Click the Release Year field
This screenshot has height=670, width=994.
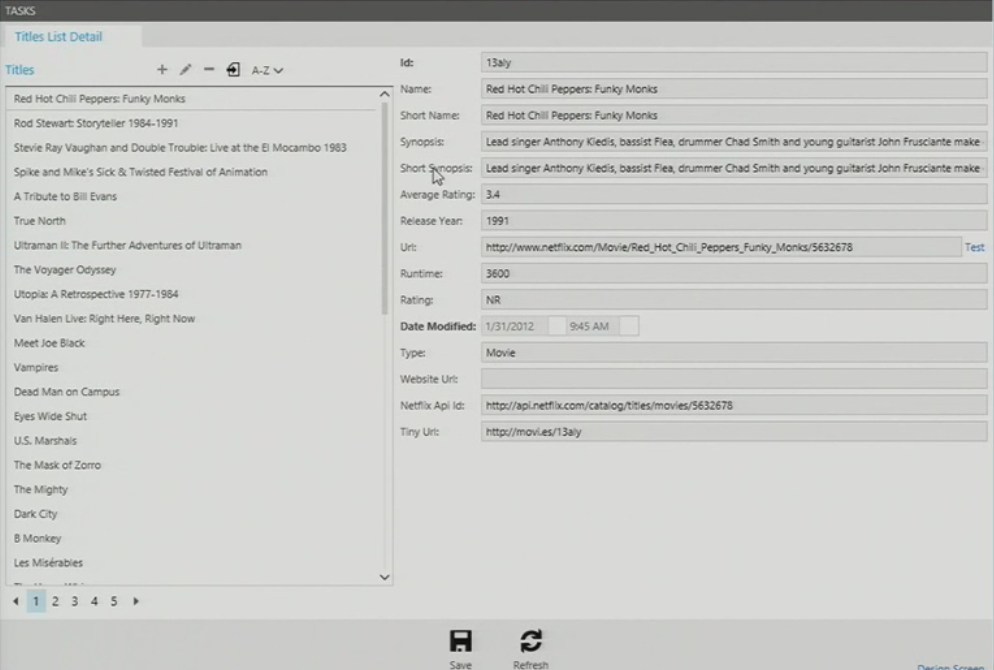pyautogui.click(x=733, y=221)
